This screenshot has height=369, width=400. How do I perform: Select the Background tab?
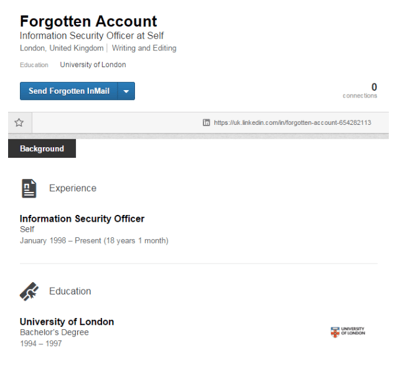click(42, 149)
